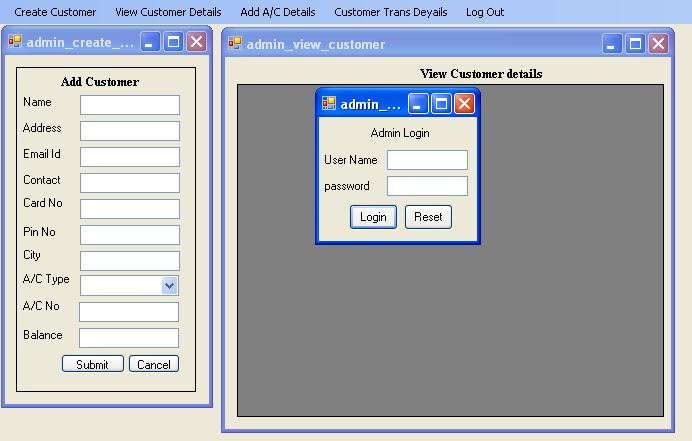Open the View Customer Details menu

click(168, 12)
